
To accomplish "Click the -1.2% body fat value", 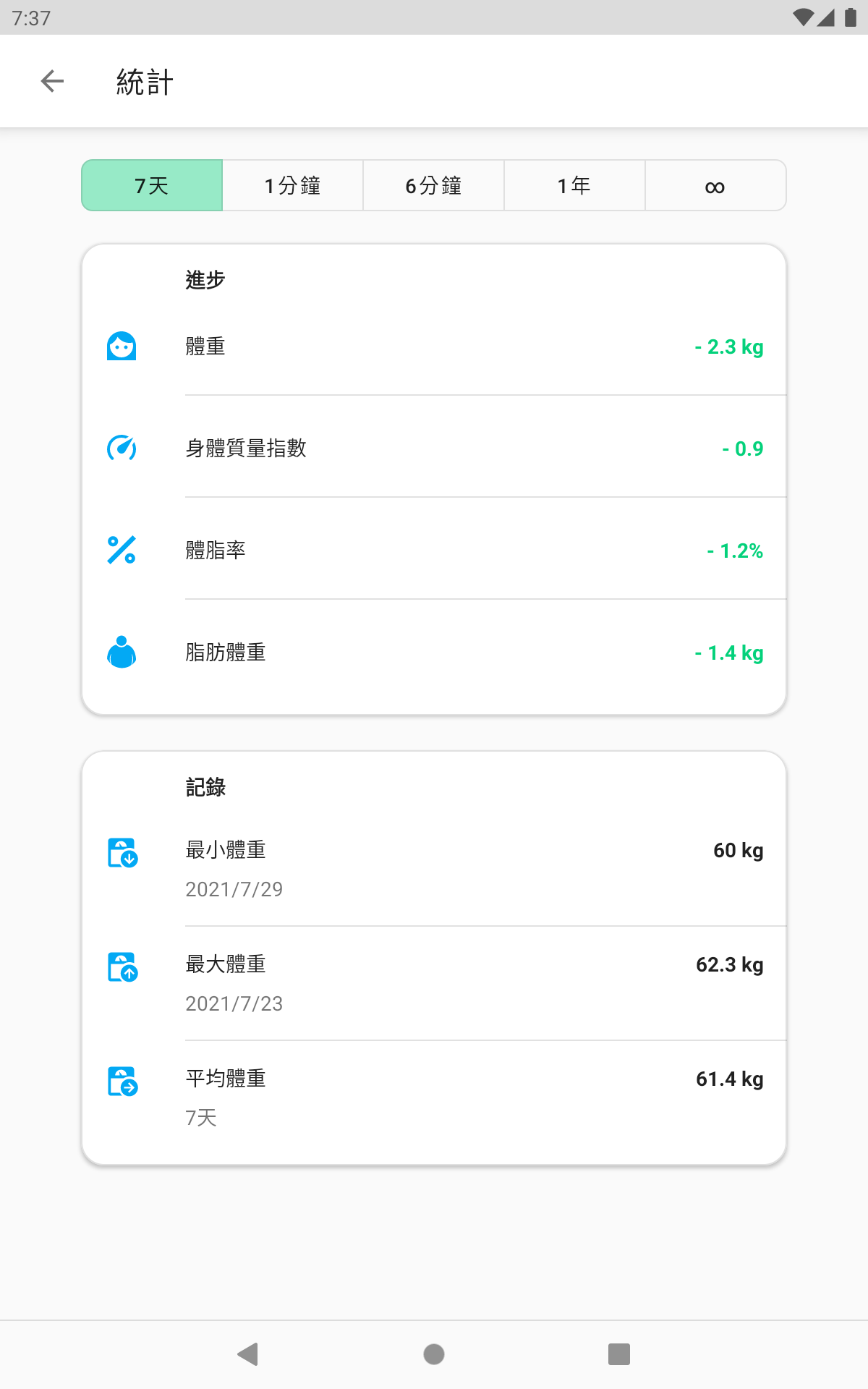I will coord(735,551).
